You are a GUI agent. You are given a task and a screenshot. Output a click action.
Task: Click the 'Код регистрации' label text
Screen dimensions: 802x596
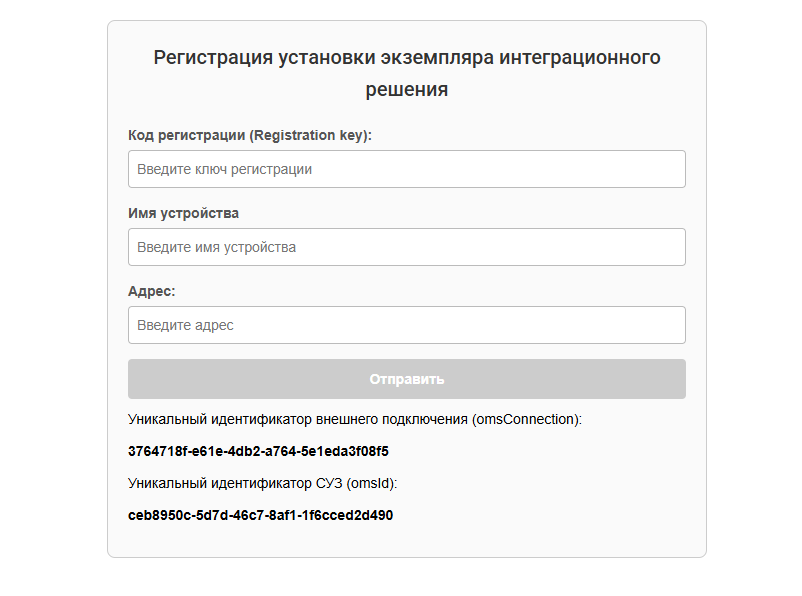[x=187, y=135]
